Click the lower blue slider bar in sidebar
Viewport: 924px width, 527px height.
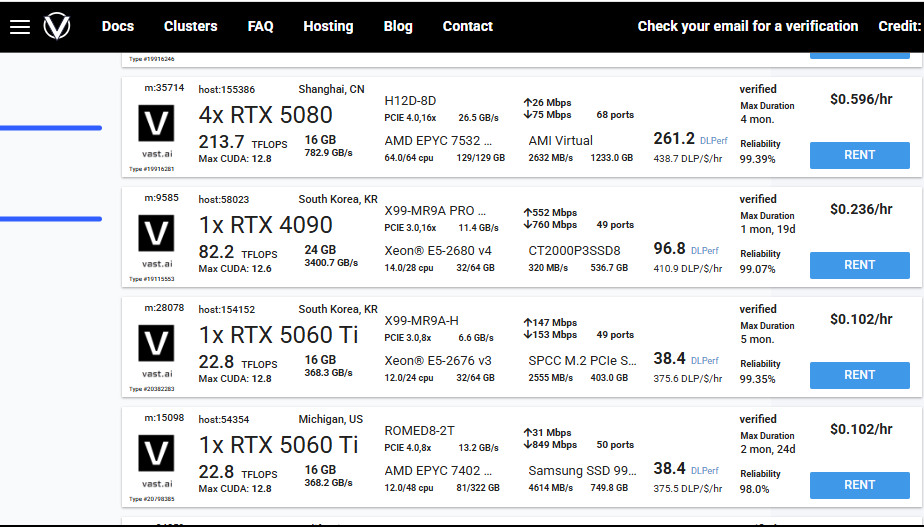[x=51, y=219]
